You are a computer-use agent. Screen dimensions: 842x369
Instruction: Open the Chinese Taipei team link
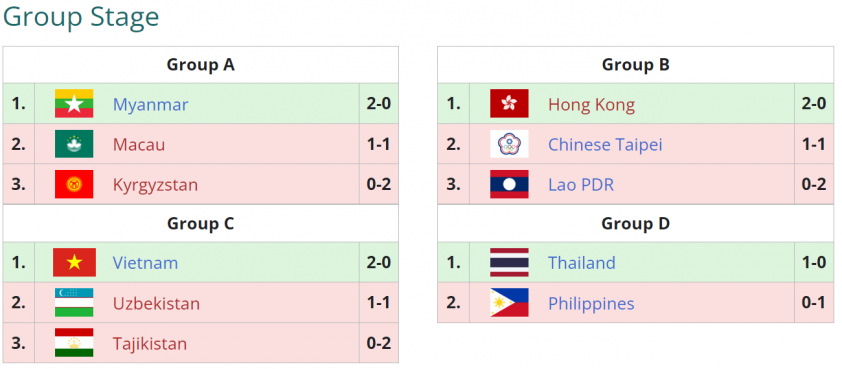pyautogui.click(x=605, y=145)
